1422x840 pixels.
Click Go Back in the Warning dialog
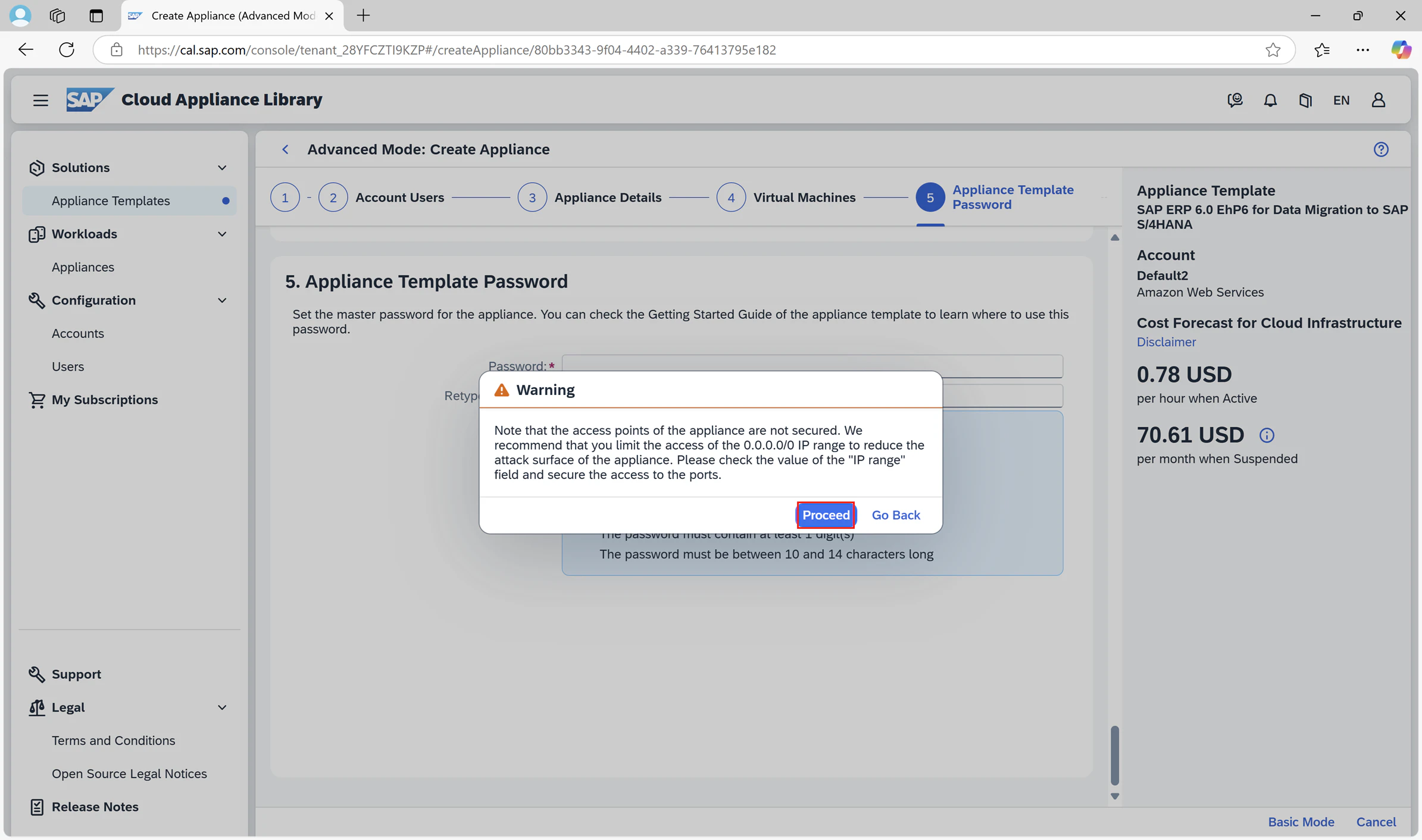pos(896,515)
